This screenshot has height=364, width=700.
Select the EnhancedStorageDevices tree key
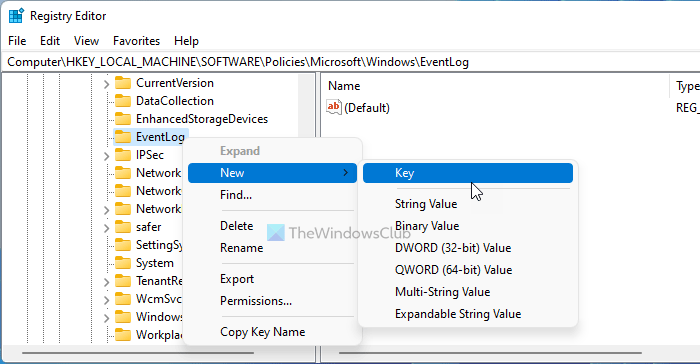point(202,119)
